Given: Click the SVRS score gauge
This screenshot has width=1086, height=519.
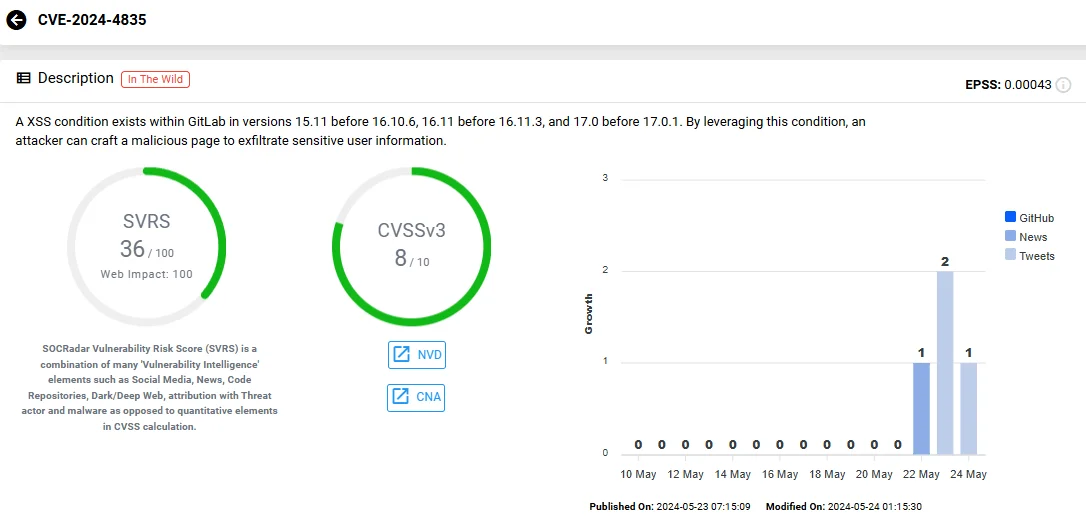Looking at the screenshot, I should click(146, 247).
